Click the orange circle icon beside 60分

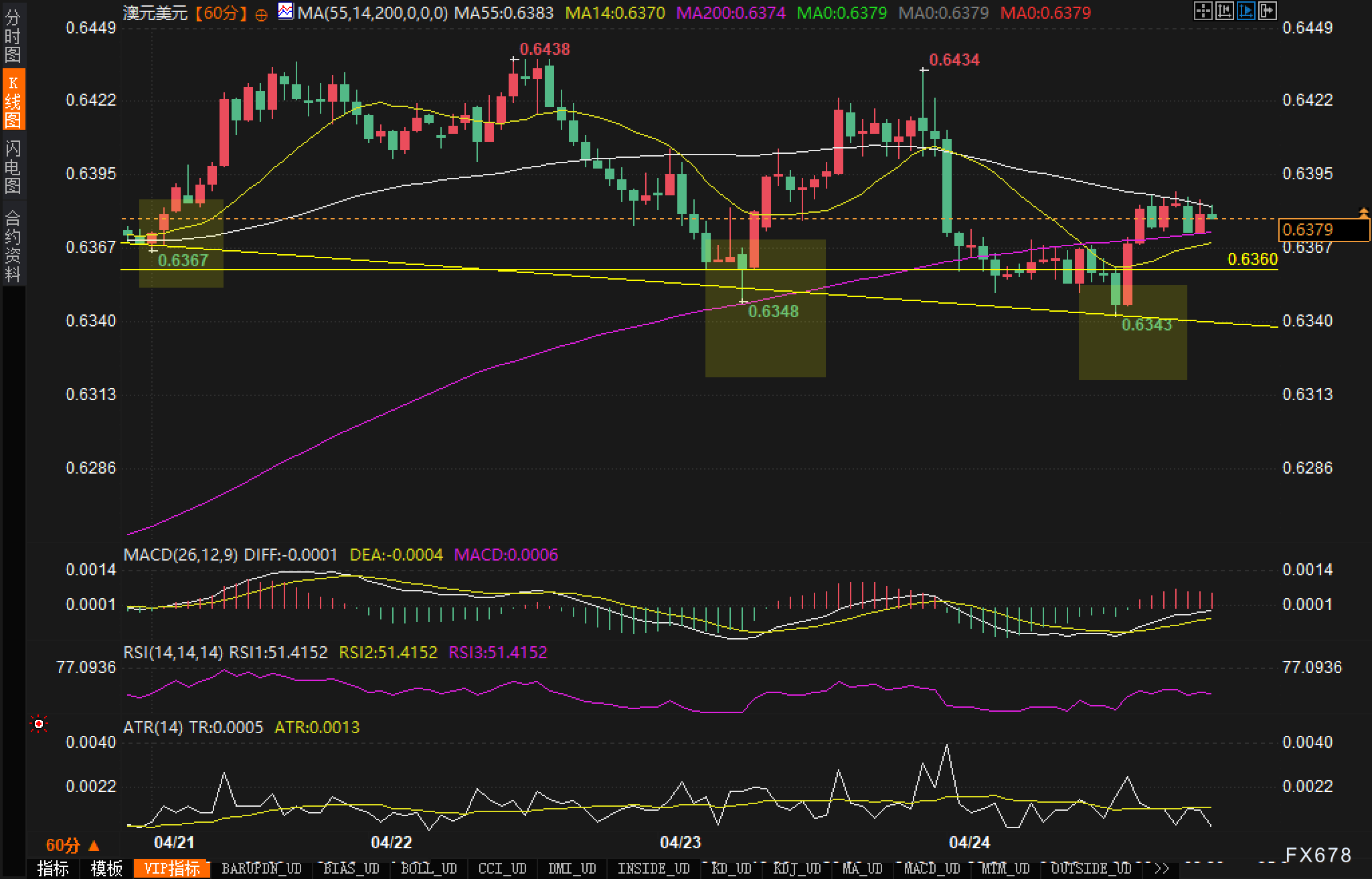point(262,14)
